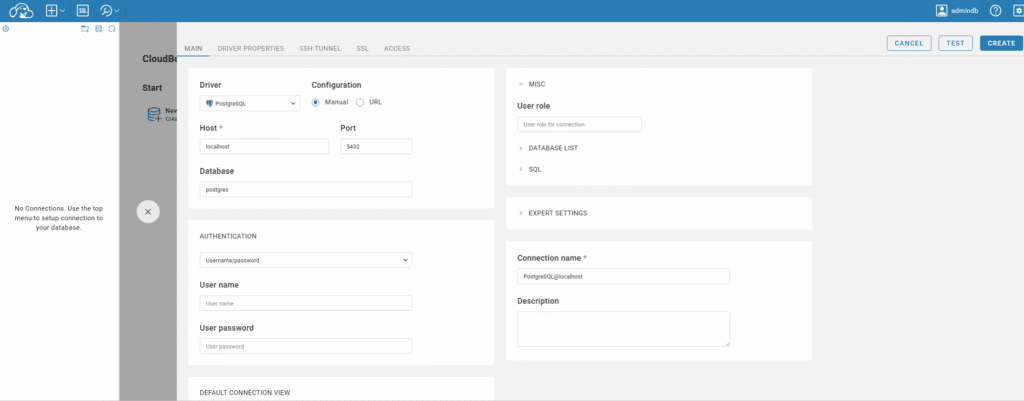The image size is (1024, 401).
Task: Click the database icon under Start
Action: (154, 115)
